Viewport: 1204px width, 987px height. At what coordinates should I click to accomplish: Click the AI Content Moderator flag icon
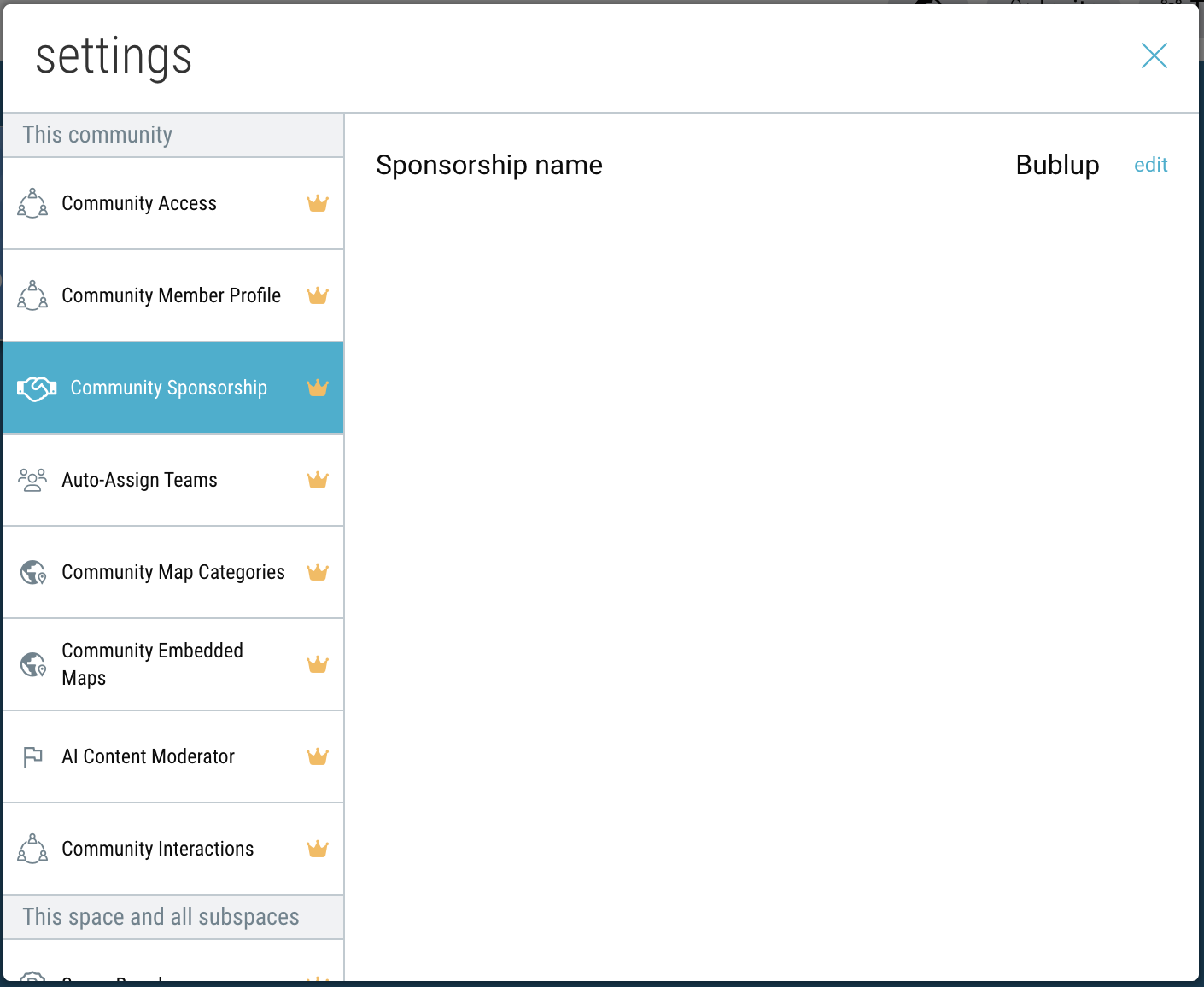click(32, 756)
